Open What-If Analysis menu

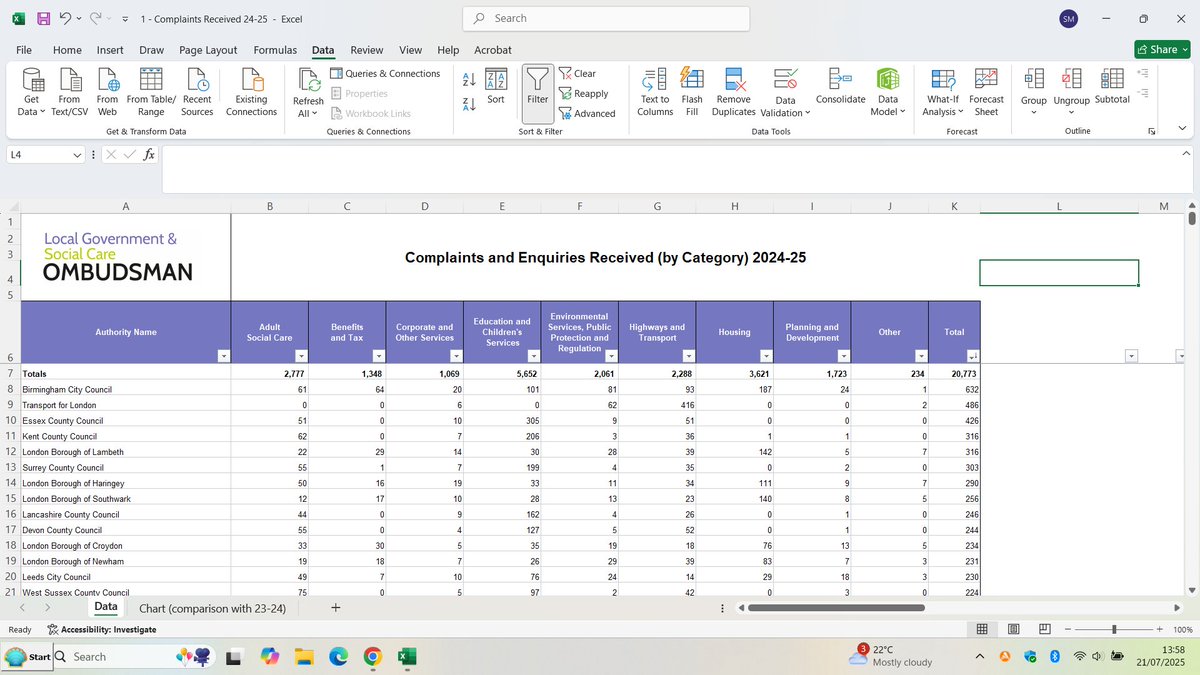pyautogui.click(x=943, y=92)
